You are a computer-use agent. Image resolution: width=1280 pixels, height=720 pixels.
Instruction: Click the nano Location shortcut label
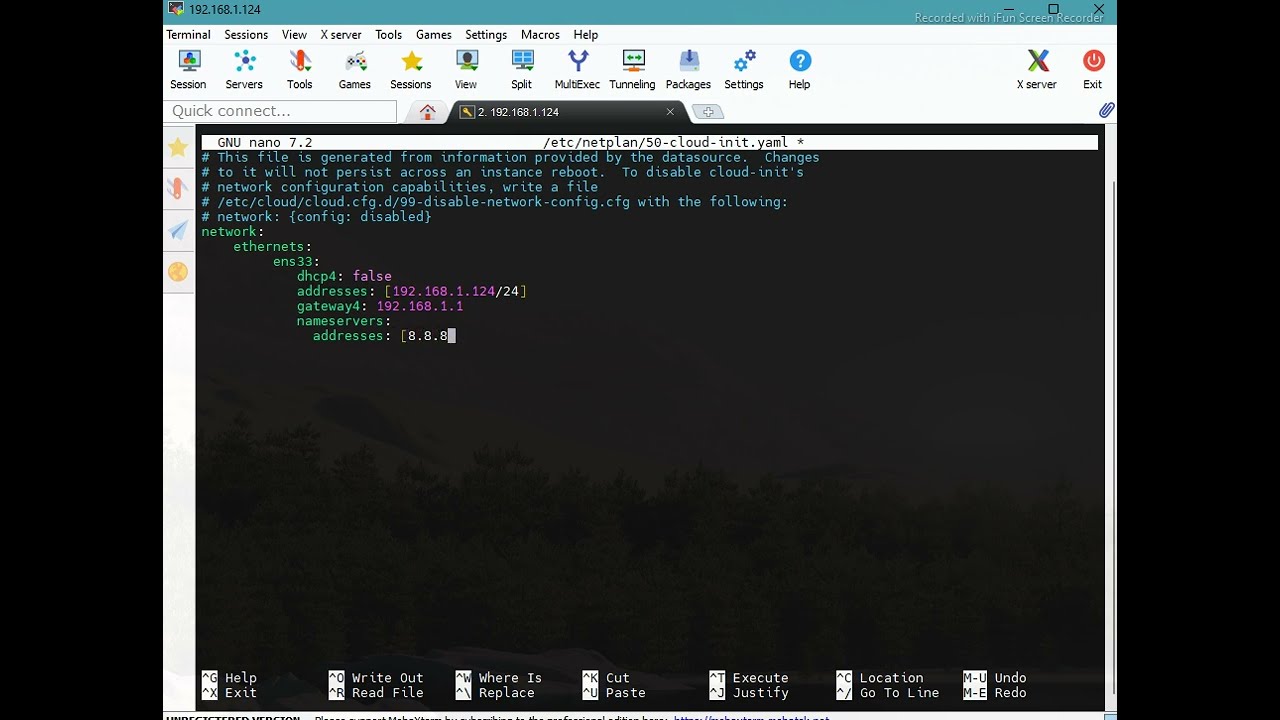(892, 678)
